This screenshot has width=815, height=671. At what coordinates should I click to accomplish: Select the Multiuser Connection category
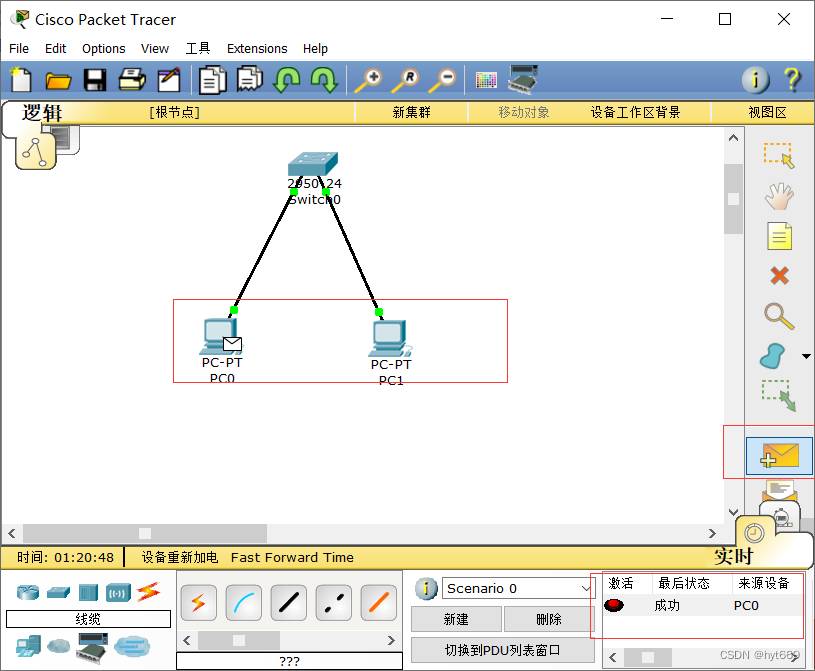pyautogui.click(x=132, y=647)
